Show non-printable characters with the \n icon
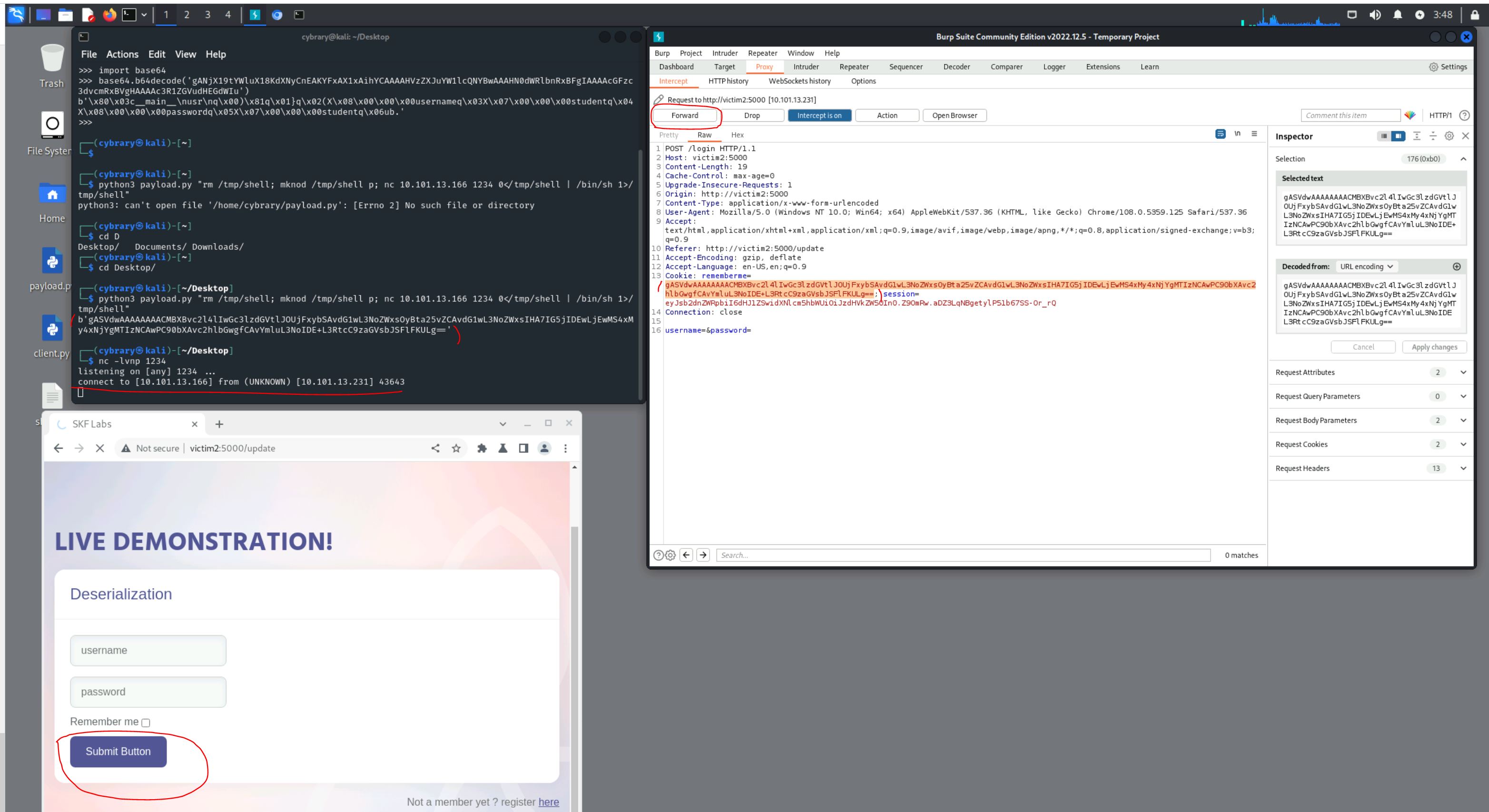Screen dimensions: 1489x812 (x=1238, y=134)
